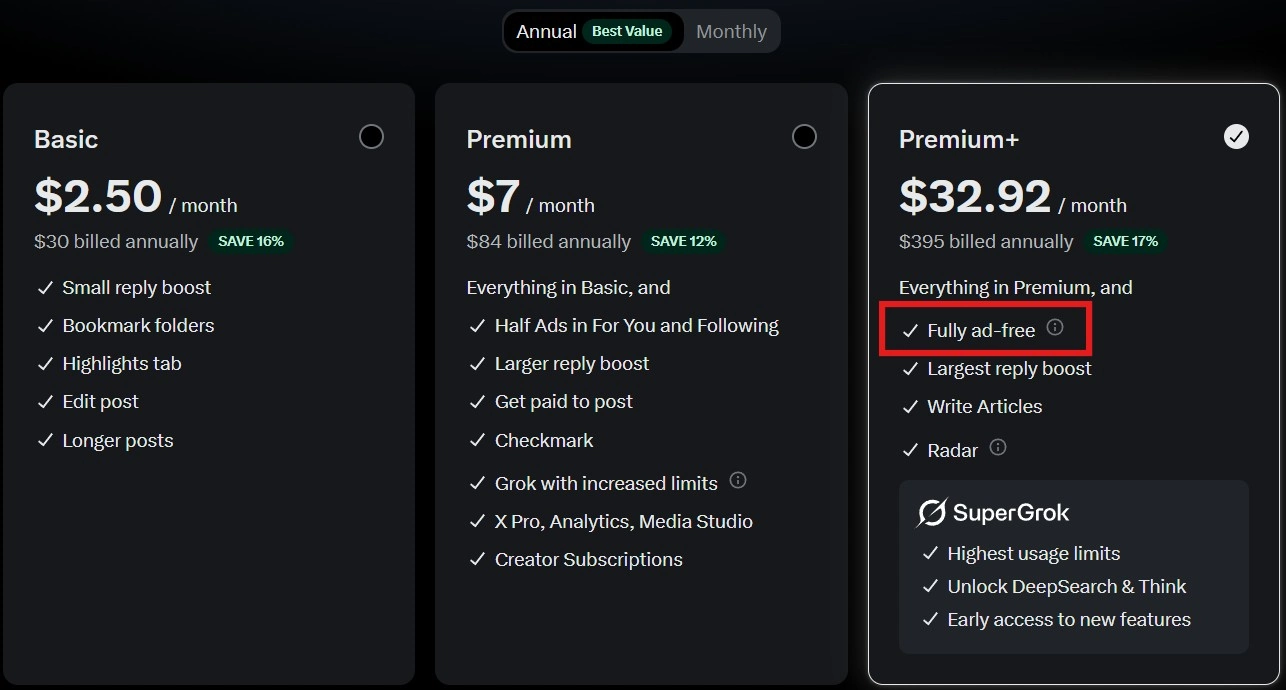Select the Premium plan radio button
1286x690 pixels.
[804, 136]
